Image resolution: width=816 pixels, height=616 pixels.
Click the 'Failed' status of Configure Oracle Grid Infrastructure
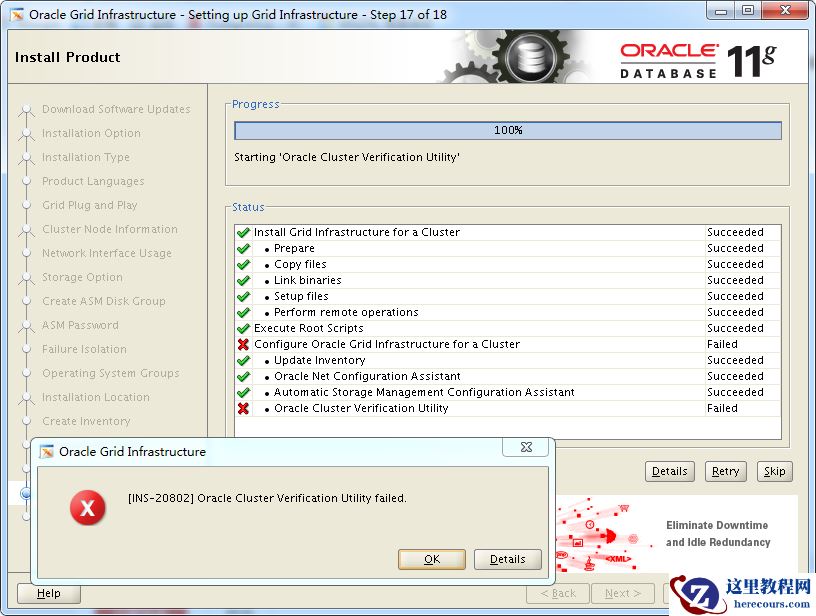pos(722,344)
